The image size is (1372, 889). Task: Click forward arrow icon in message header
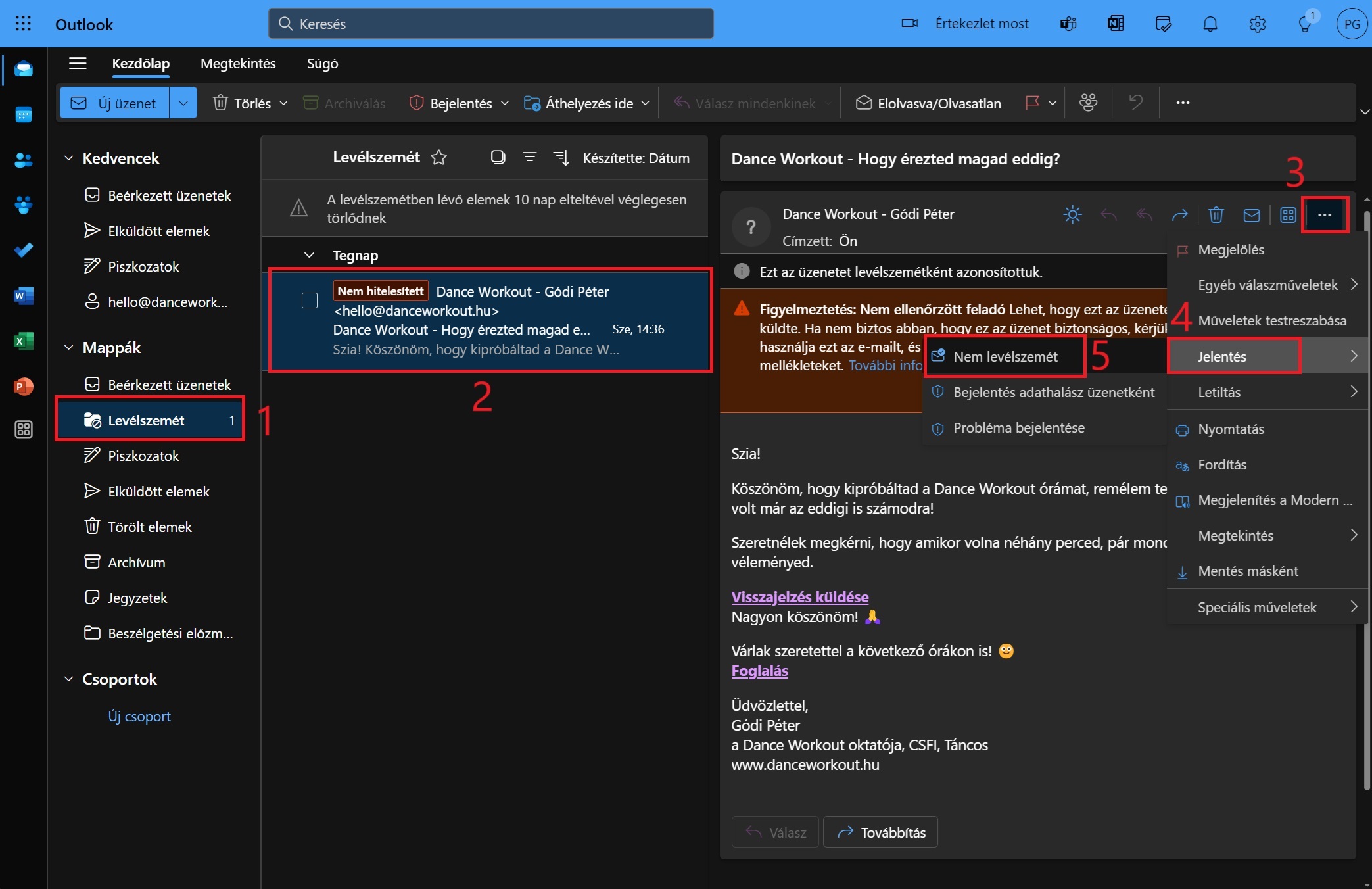click(1180, 214)
